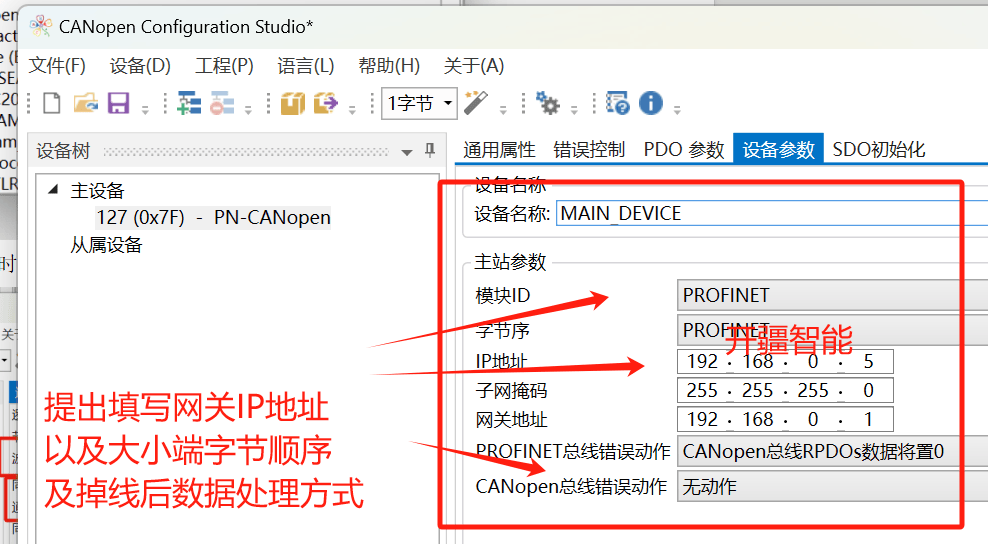The image size is (988, 544).
Task: Open the 字节序 dropdown
Action: (832, 330)
